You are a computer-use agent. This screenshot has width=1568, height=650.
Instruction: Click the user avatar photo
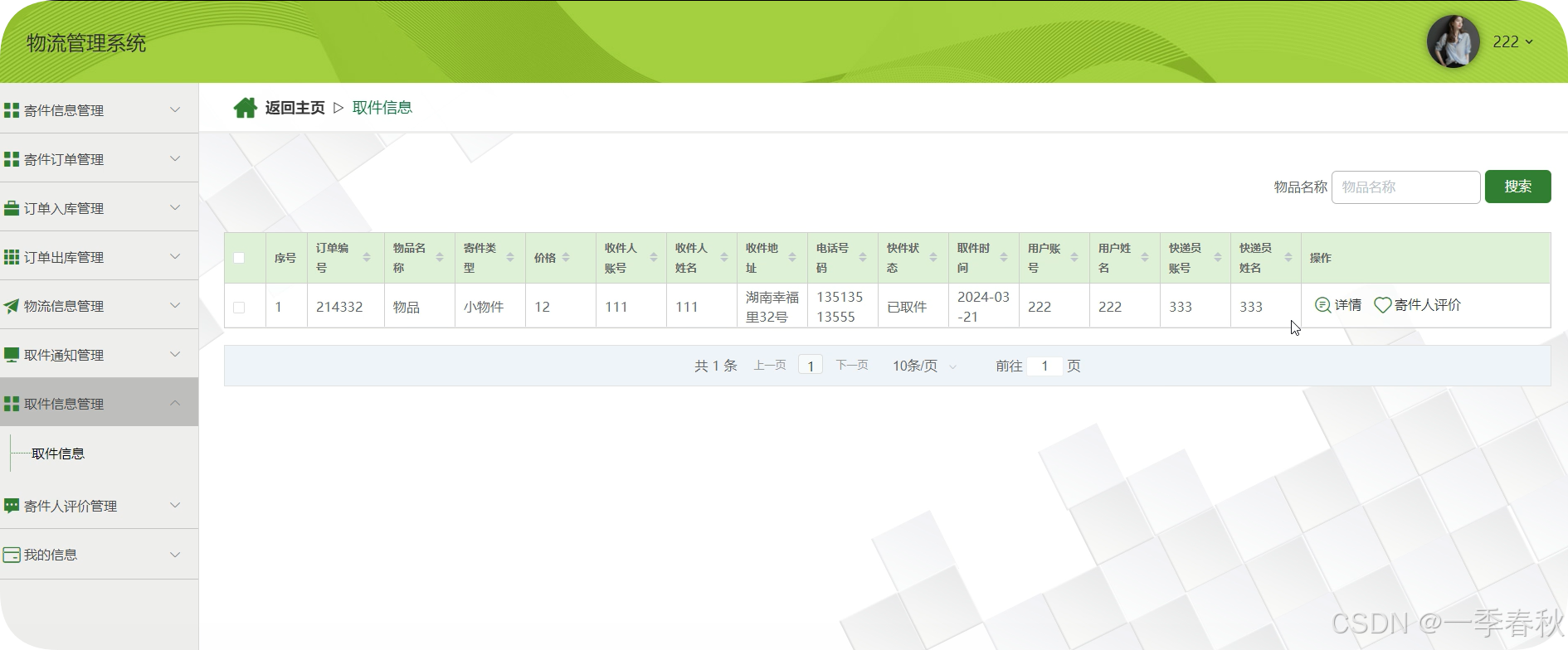[x=1453, y=41]
